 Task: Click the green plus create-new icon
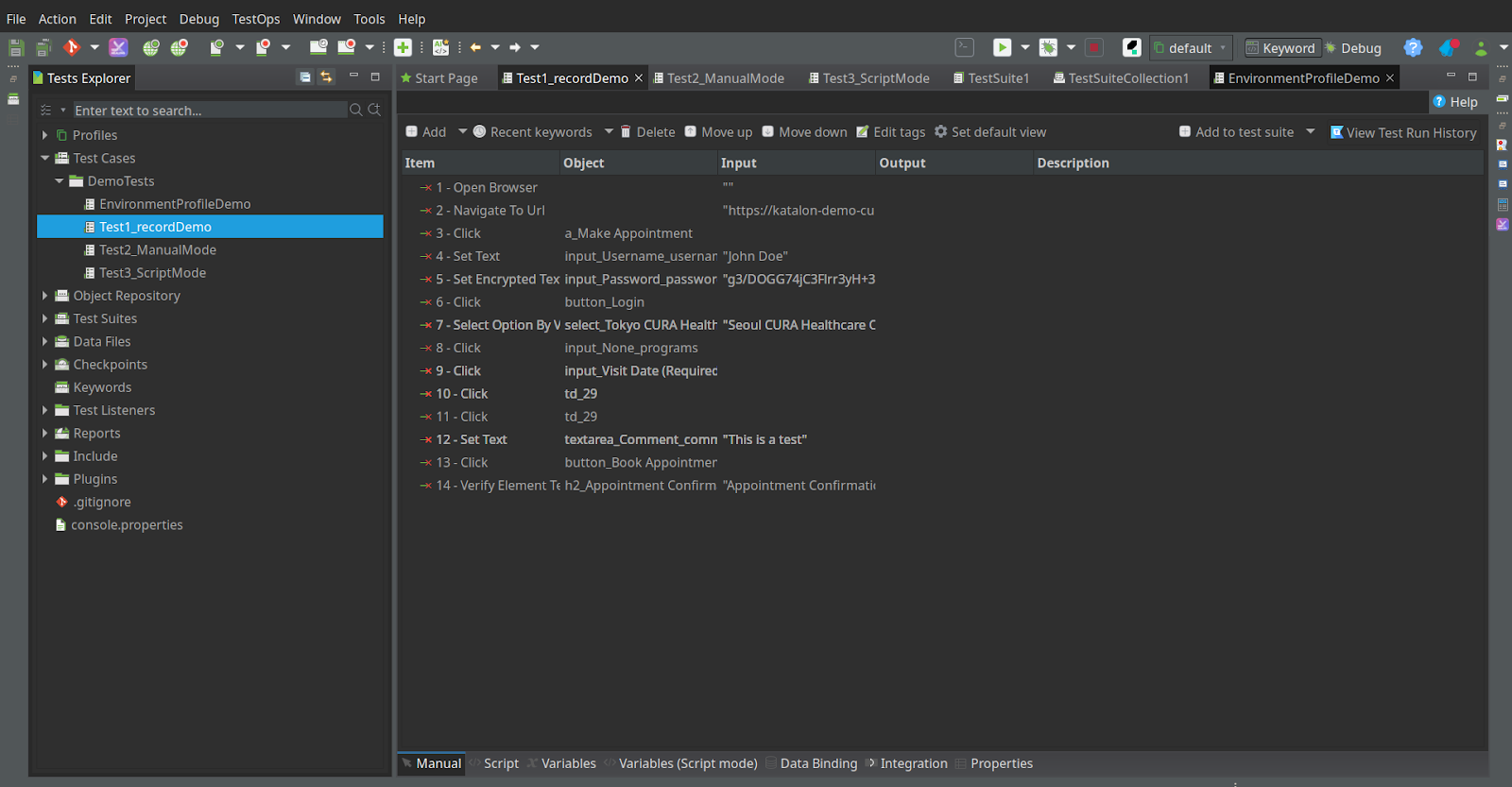point(403,47)
